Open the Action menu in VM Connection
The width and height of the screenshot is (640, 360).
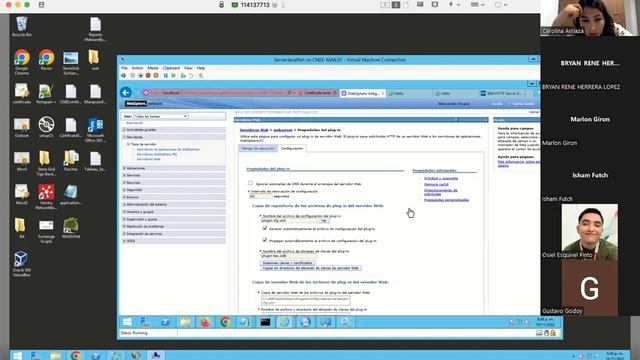[x=137, y=68]
